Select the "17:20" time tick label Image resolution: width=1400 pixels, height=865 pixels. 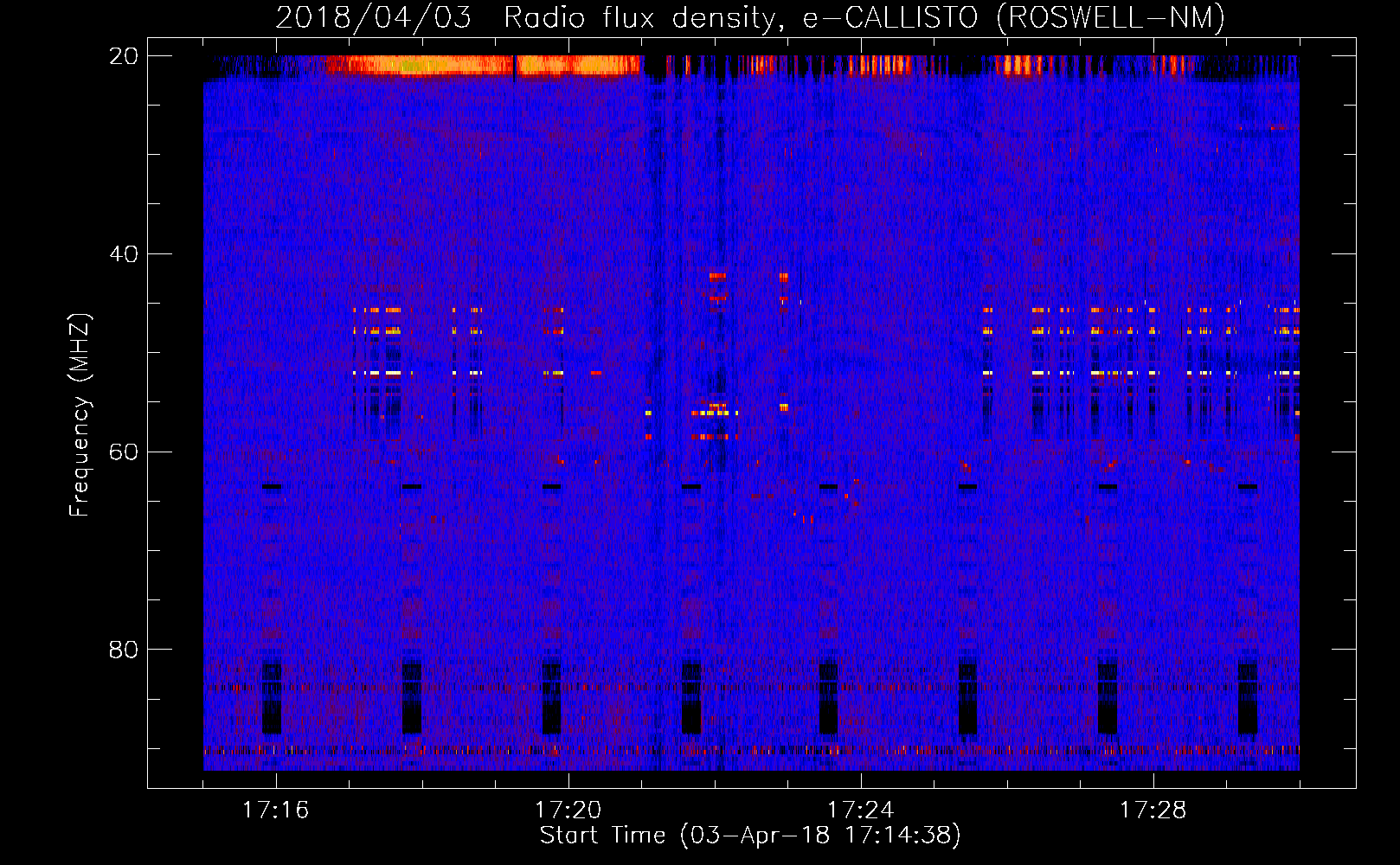coord(568,810)
